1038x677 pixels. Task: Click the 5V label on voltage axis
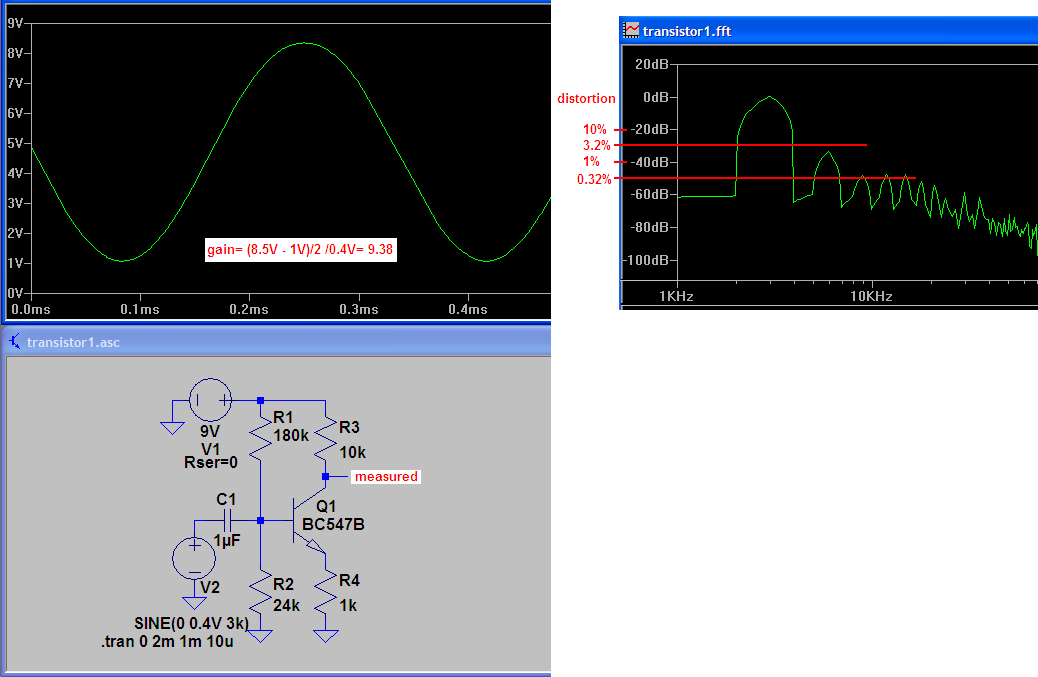click(15, 143)
